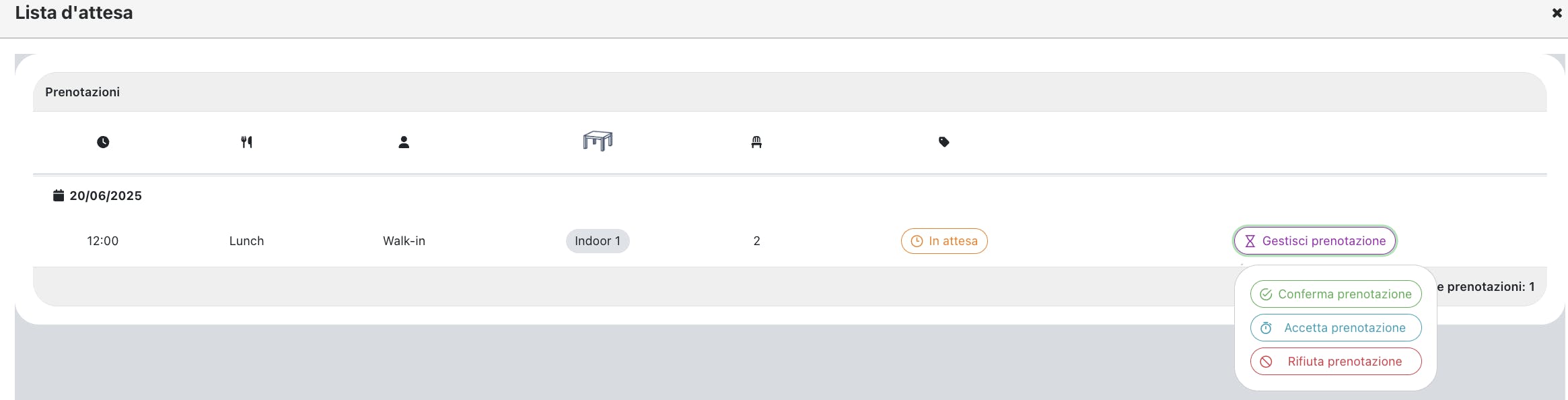Close the Lista d'attesa dialog
Screen dimensions: 1568x400
coord(1557,13)
